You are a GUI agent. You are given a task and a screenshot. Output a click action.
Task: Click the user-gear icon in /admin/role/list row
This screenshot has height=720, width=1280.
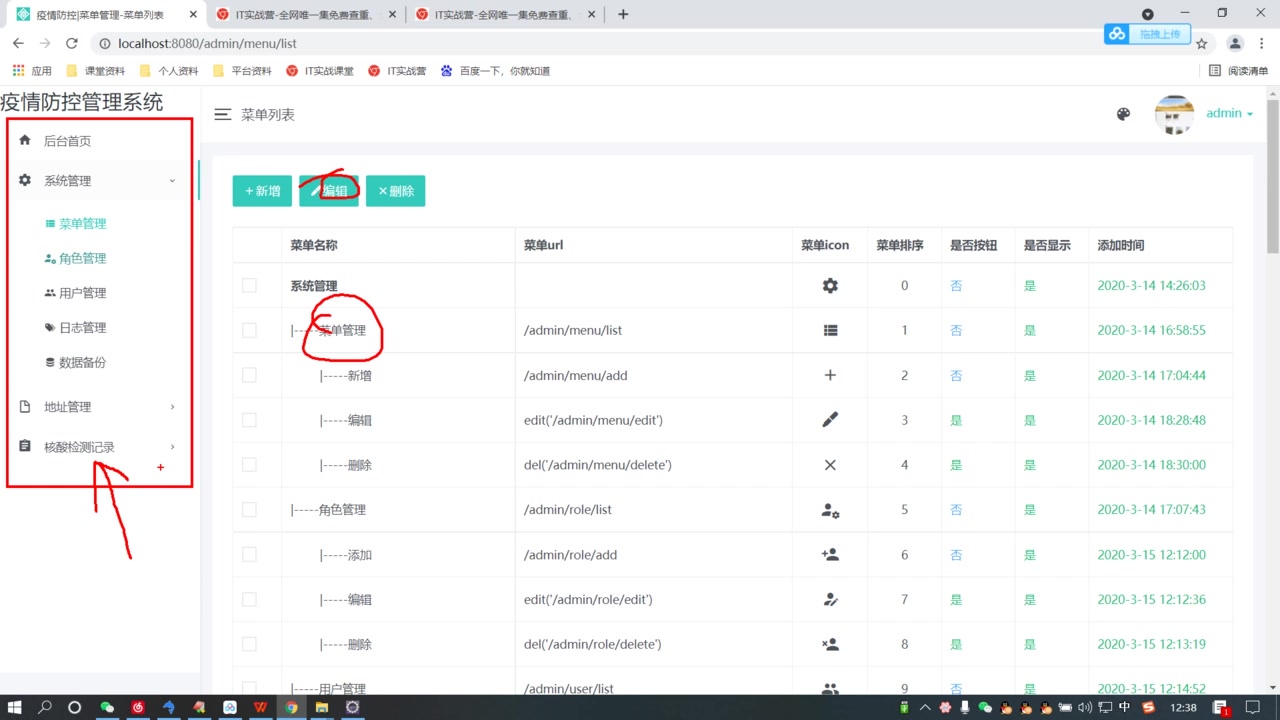(x=830, y=510)
